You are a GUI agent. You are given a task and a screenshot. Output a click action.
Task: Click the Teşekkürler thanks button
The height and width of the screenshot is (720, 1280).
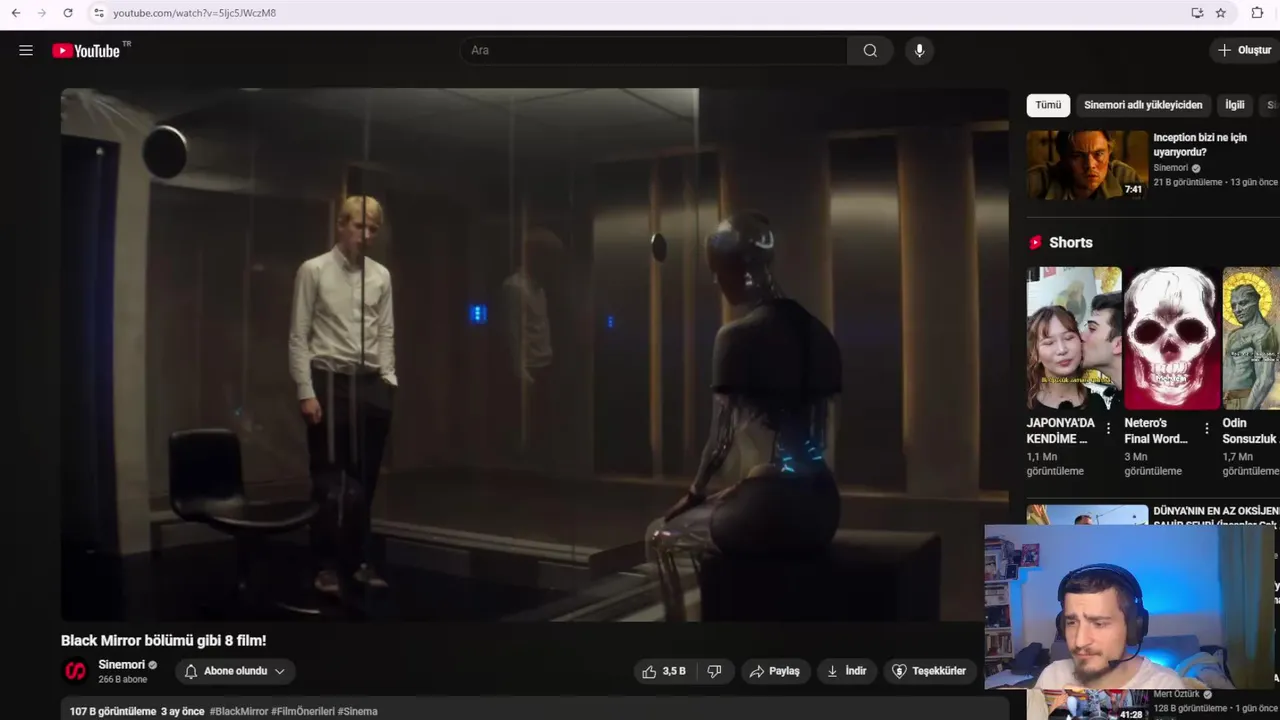pos(929,671)
